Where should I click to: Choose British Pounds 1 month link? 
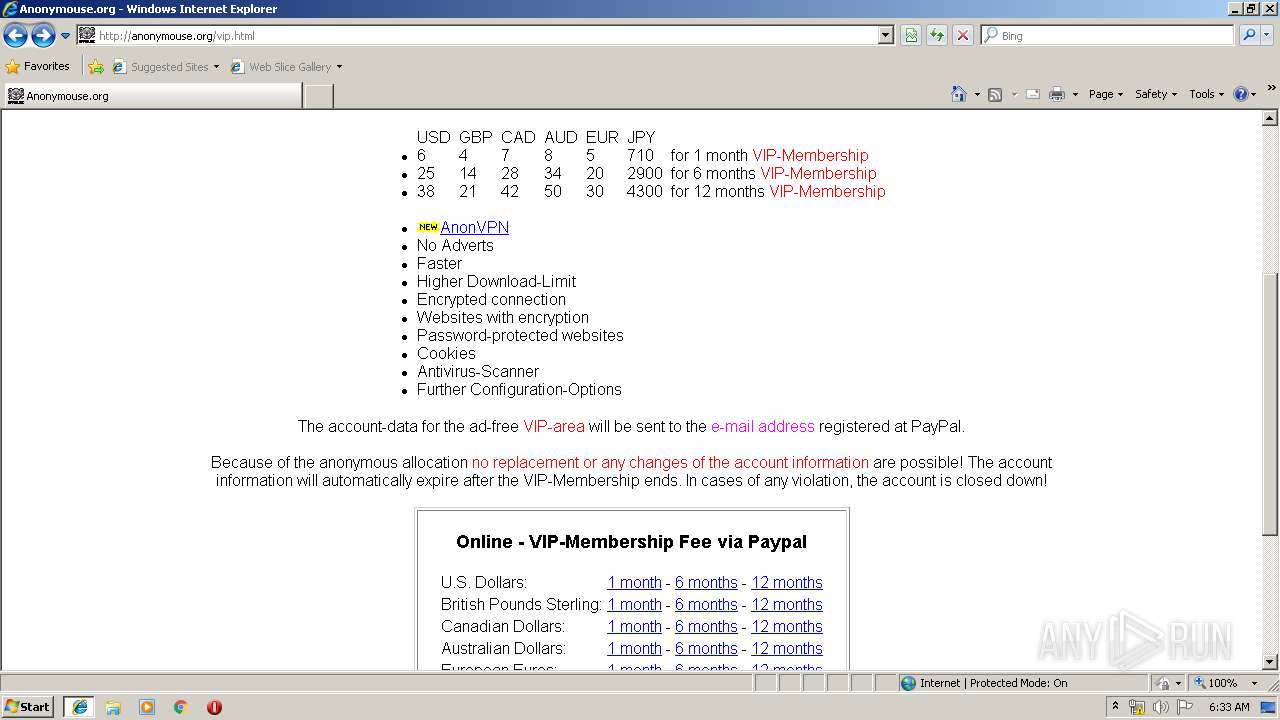pos(634,604)
